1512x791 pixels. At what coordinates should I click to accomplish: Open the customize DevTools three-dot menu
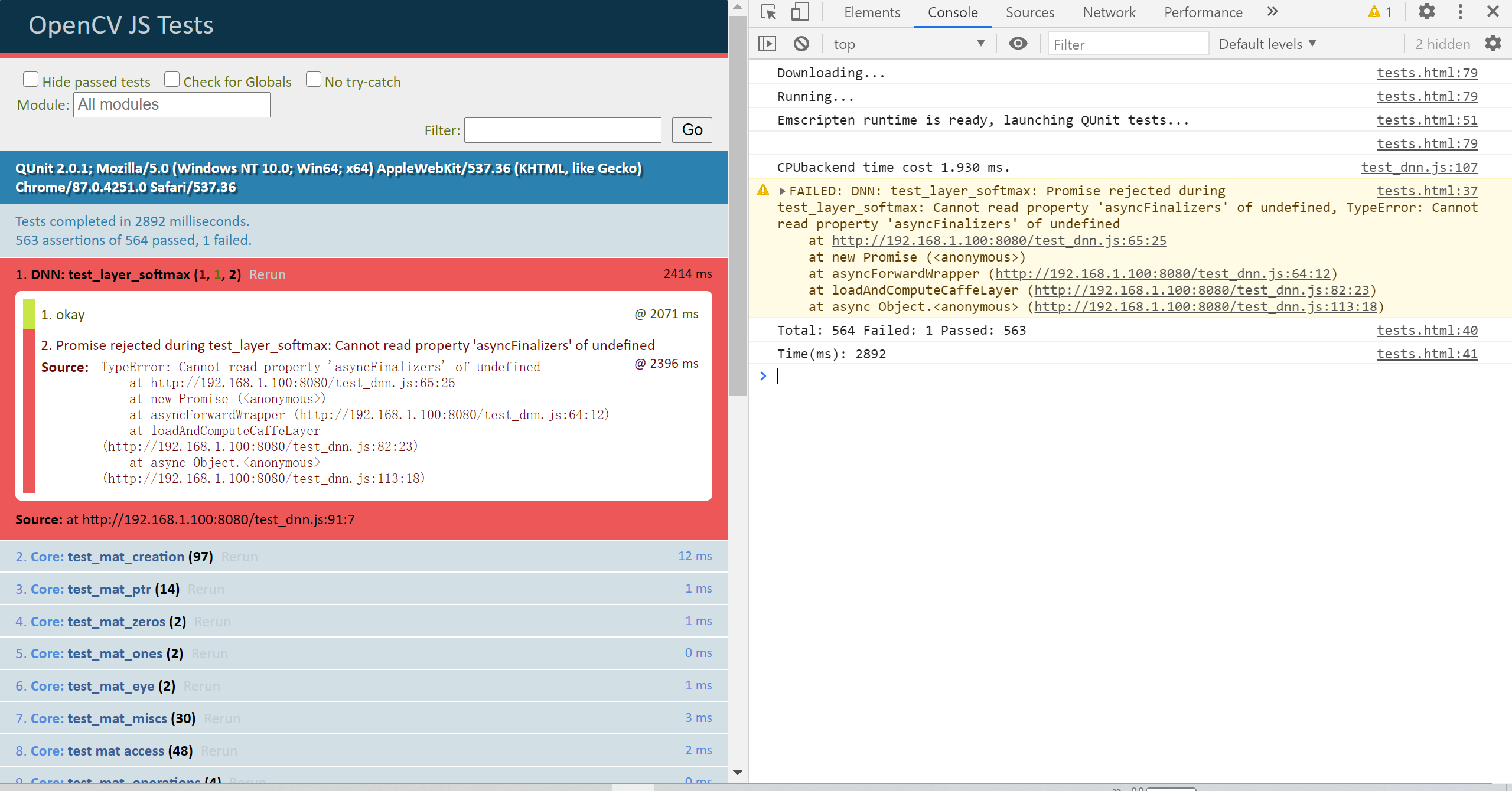tap(1460, 12)
